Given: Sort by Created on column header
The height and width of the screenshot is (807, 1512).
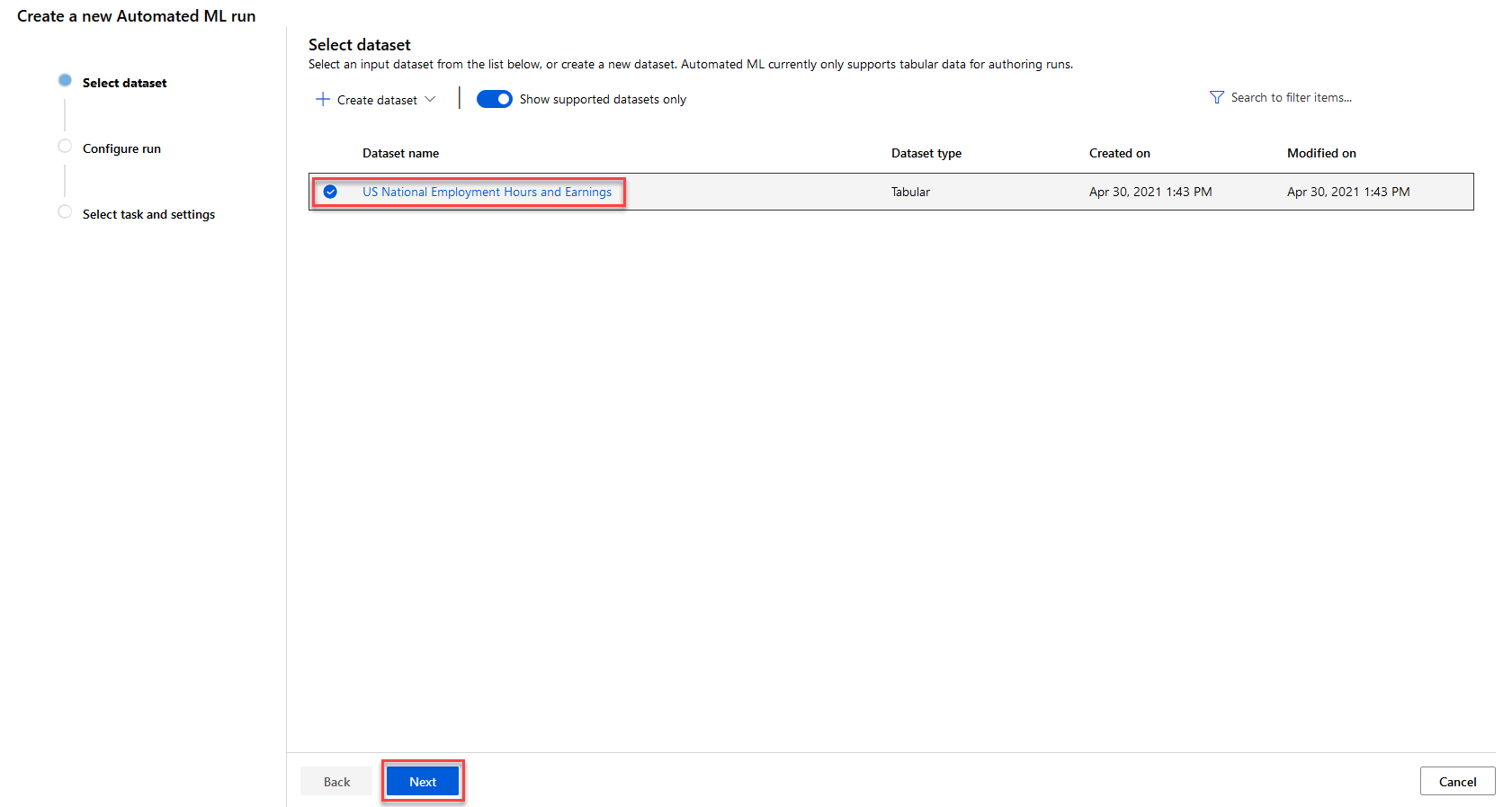Looking at the screenshot, I should pyautogui.click(x=1119, y=153).
